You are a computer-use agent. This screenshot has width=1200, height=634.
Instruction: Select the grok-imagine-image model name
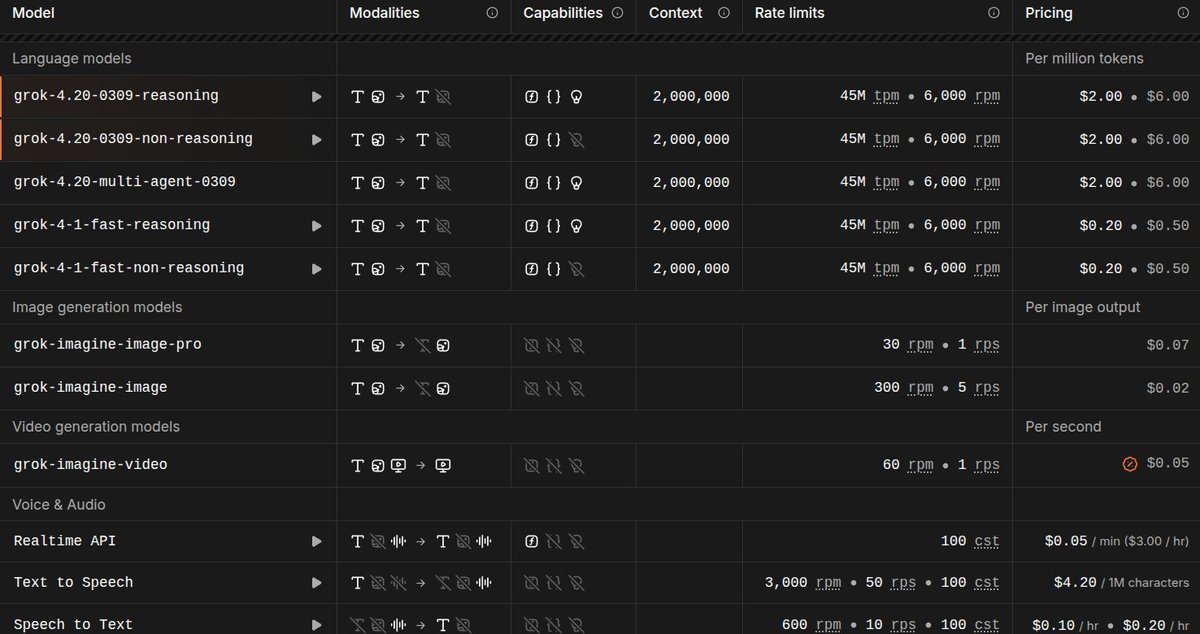[x=91, y=387]
